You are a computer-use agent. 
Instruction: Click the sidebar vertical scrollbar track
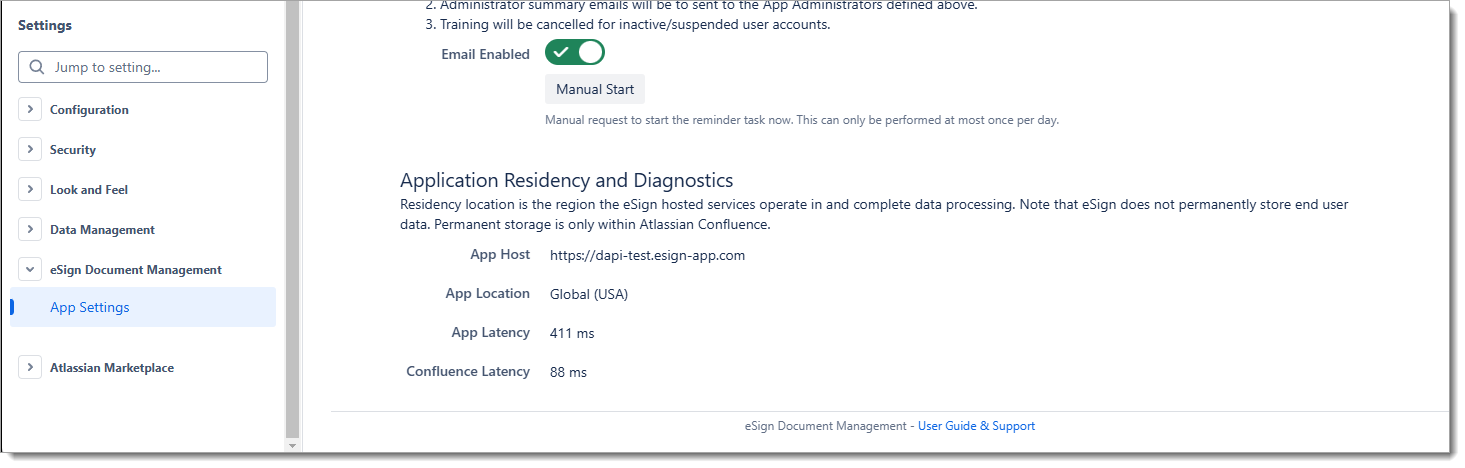point(292,220)
